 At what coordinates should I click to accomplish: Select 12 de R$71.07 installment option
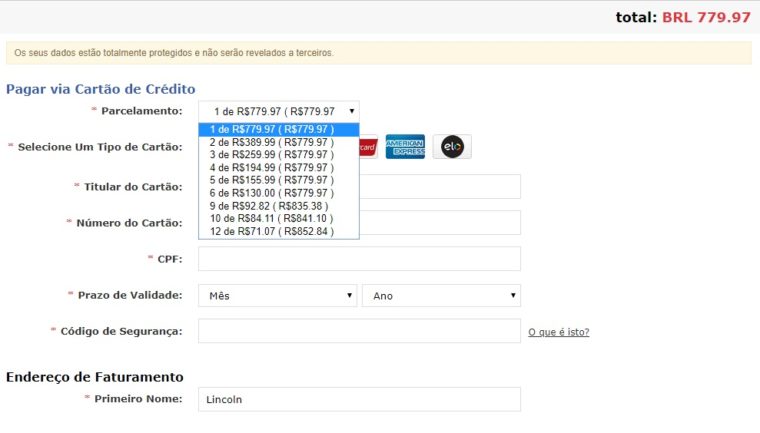tap(279, 232)
